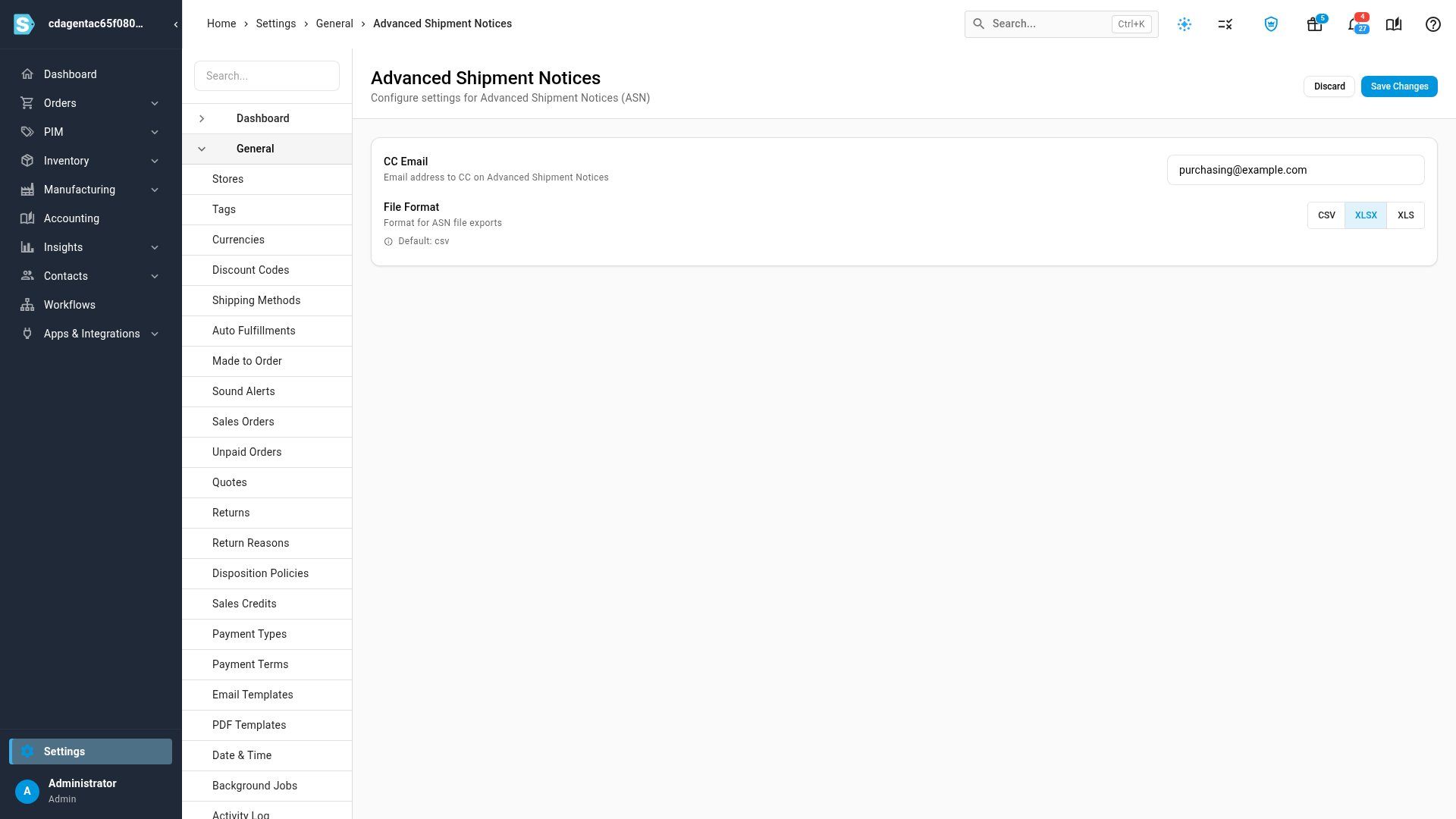
Task: Open the Stores settings page
Action: tap(267, 179)
